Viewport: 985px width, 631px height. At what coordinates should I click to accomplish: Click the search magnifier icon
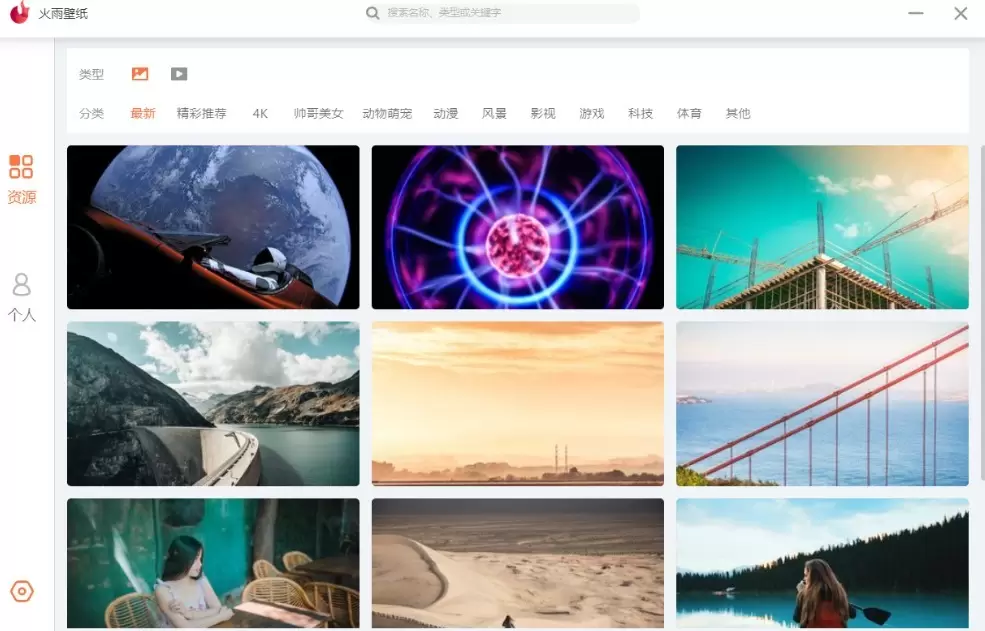373,13
